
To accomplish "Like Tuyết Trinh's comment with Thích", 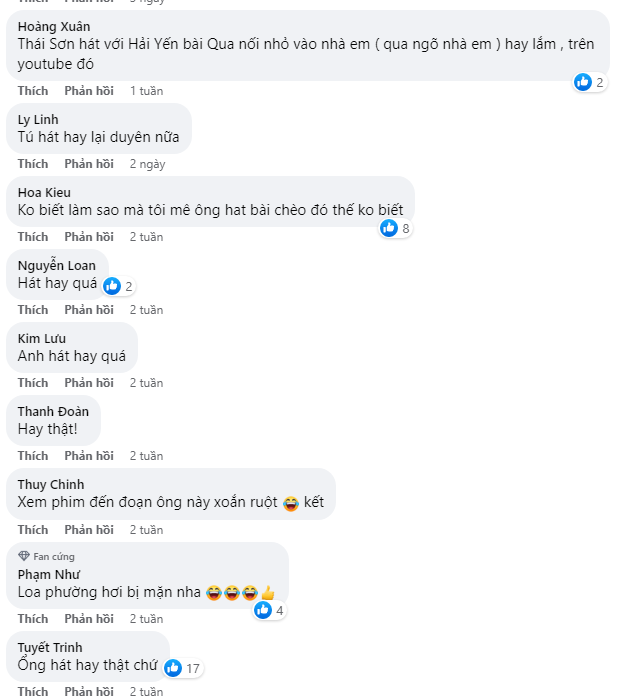I will point(33,691).
